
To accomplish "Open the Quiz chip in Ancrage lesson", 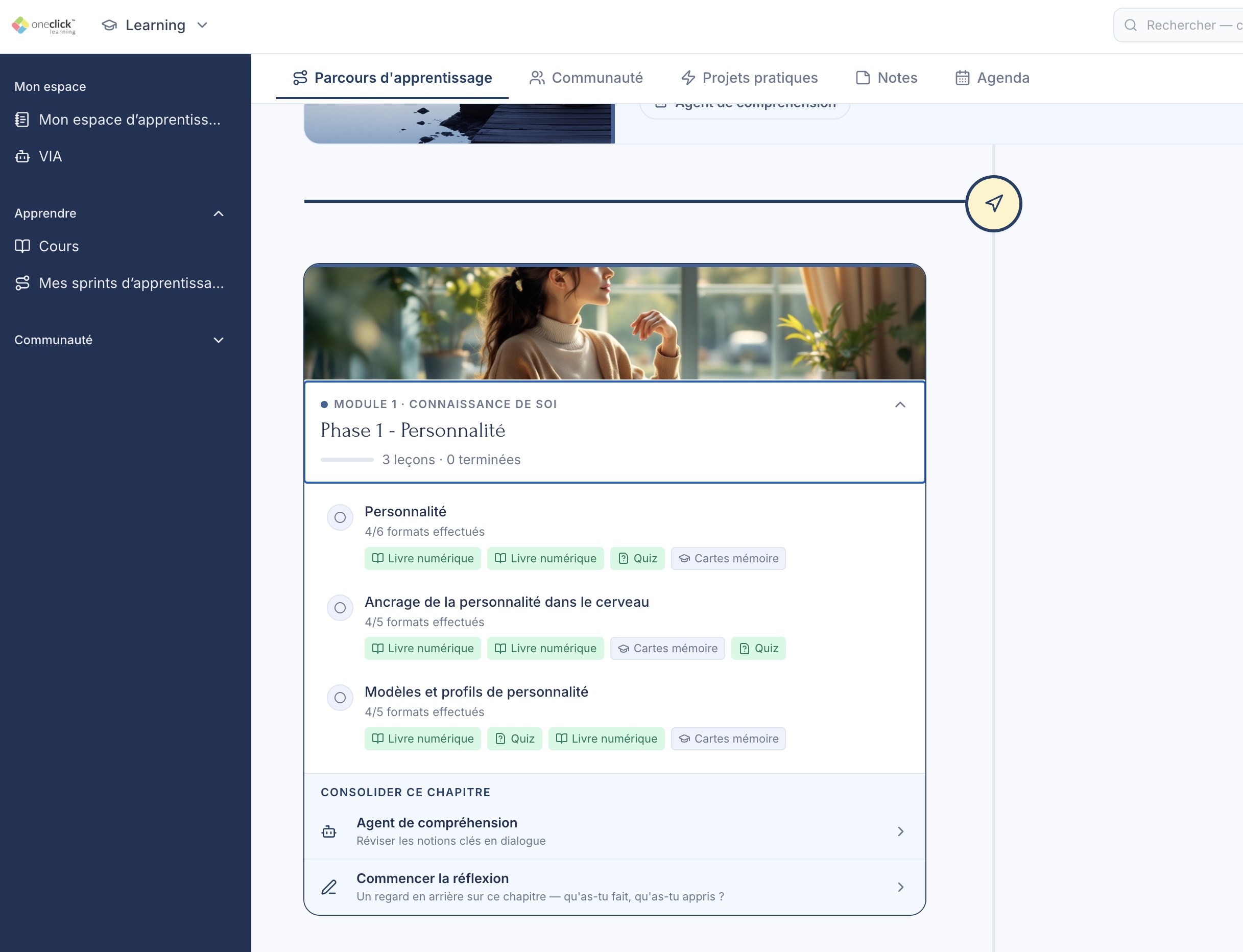I will (758, 648).
